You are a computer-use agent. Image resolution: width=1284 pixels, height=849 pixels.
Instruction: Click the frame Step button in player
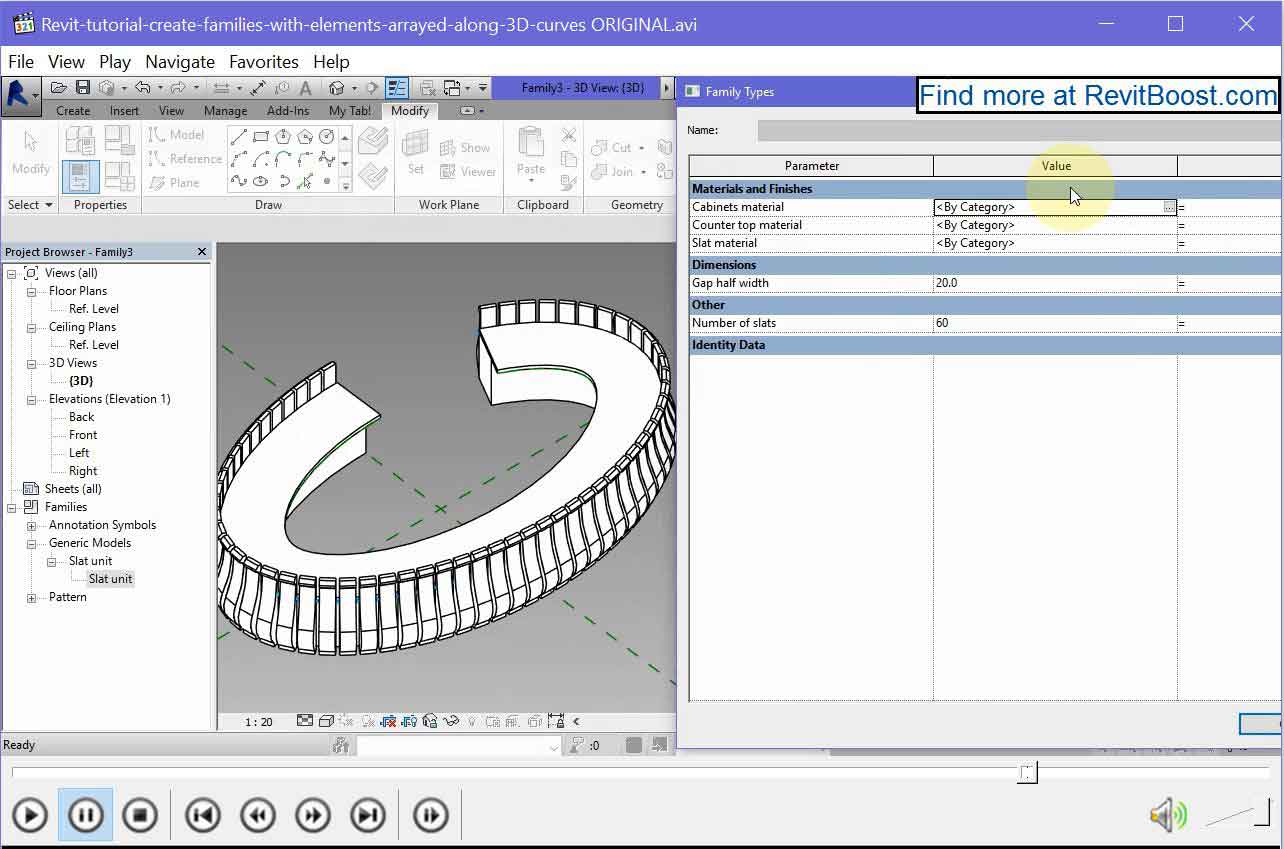430,816
